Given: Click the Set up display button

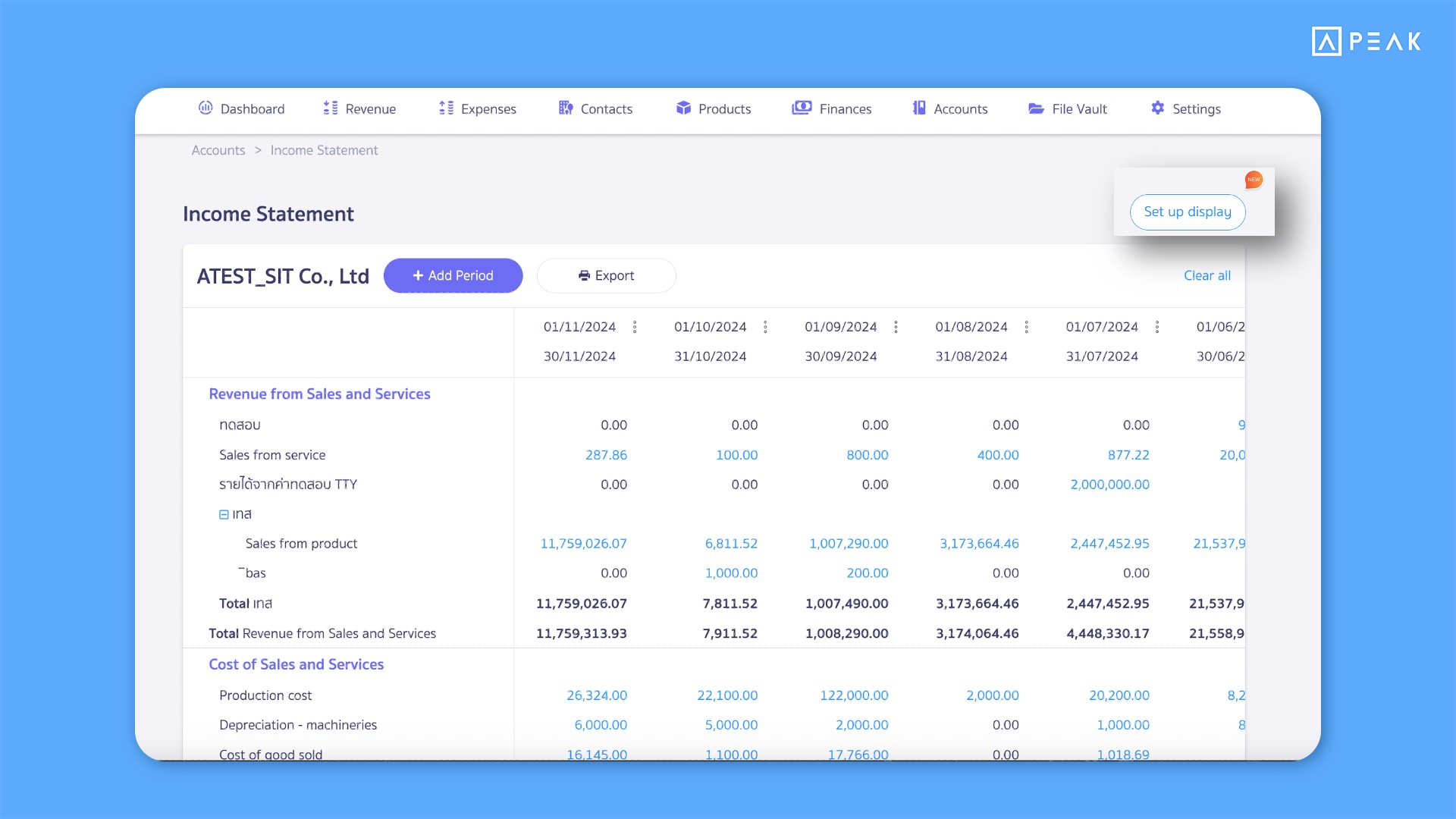Looking at the screenshot, I should point(1188,212).
